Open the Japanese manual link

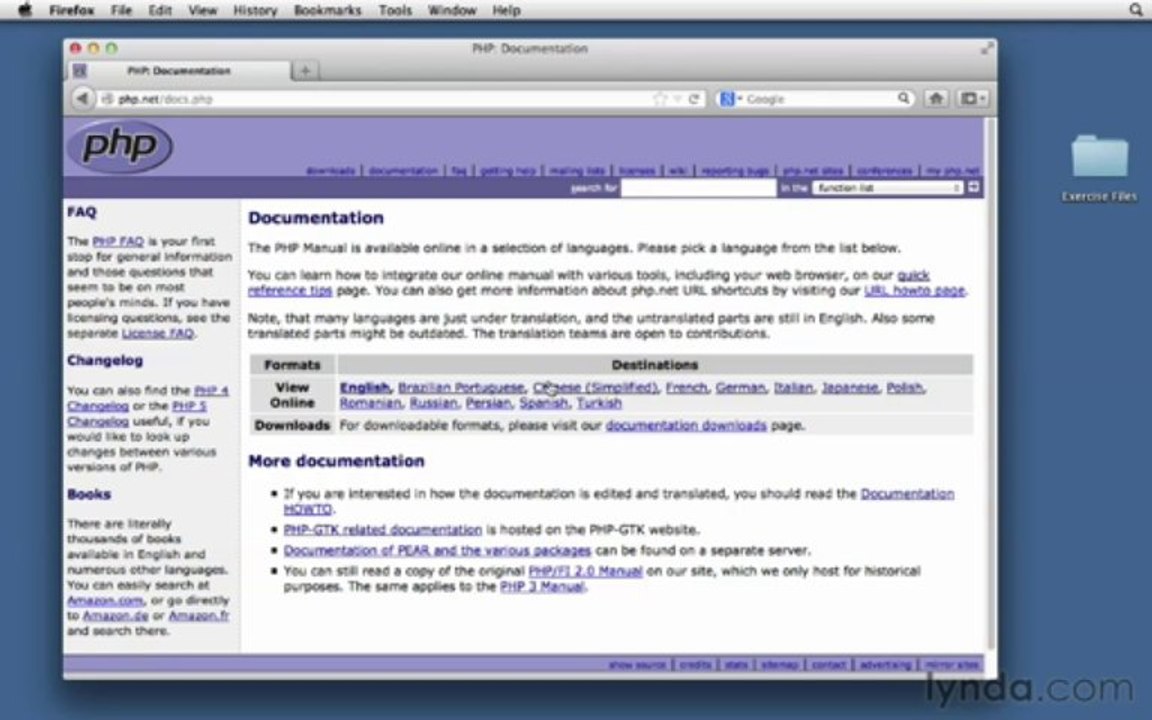pyautogui.click(x=849, y=387)
